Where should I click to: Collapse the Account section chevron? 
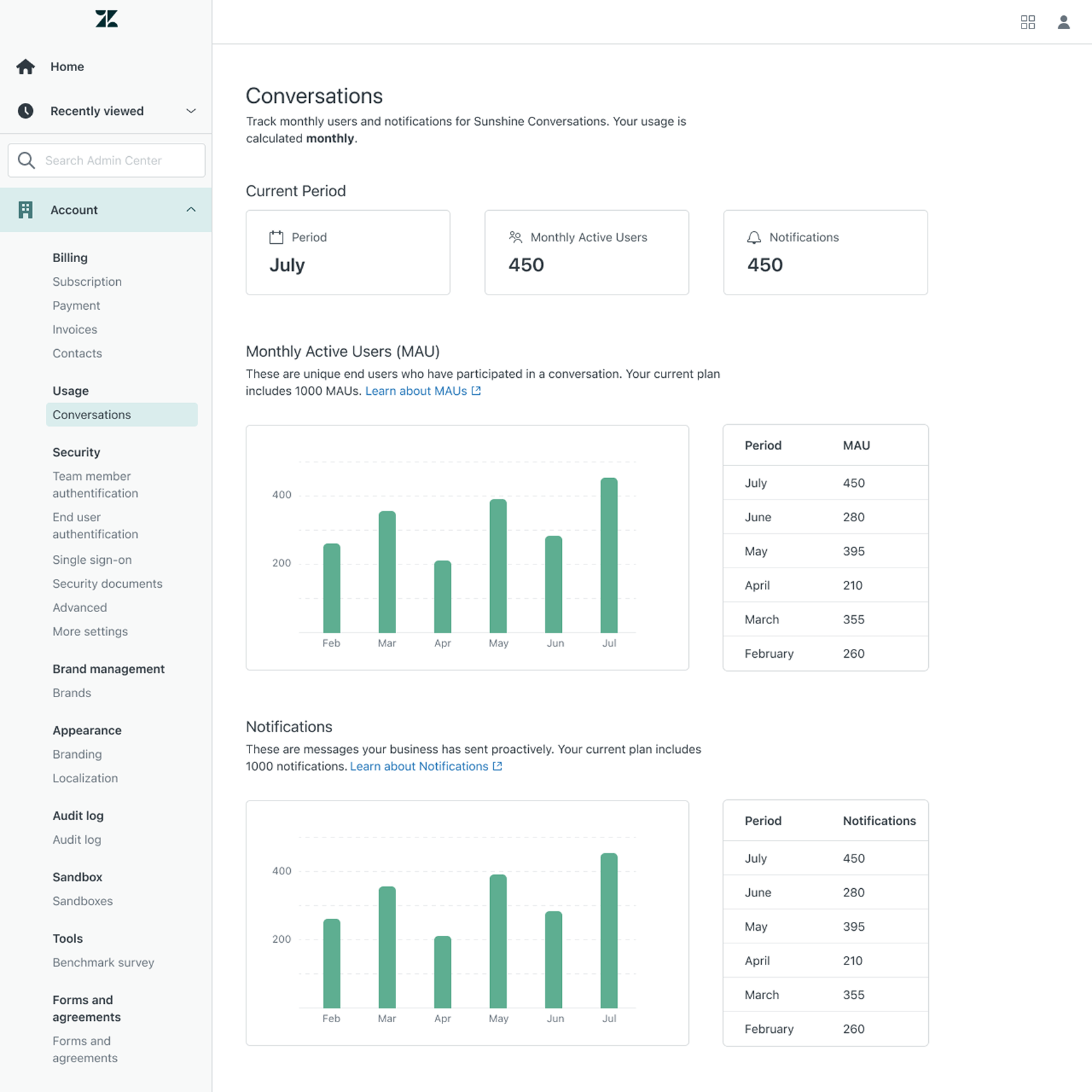pyautogui.click(x=190, y=210)
